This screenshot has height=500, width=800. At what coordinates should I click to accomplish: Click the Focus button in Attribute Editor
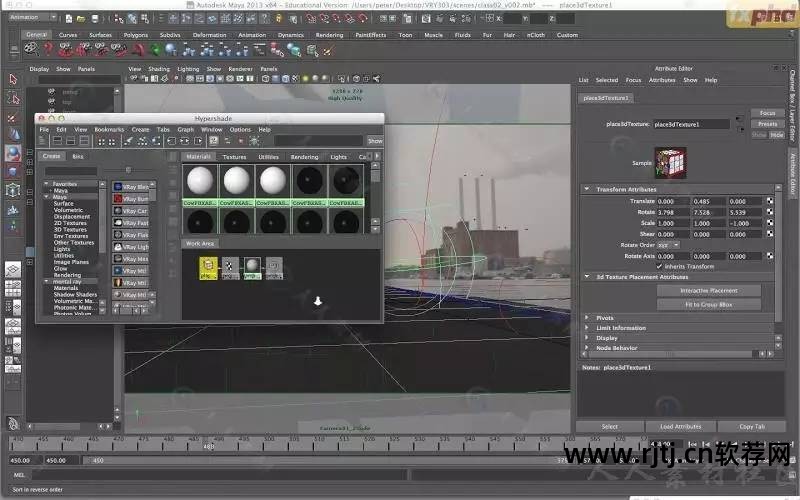tap(767, 113)
